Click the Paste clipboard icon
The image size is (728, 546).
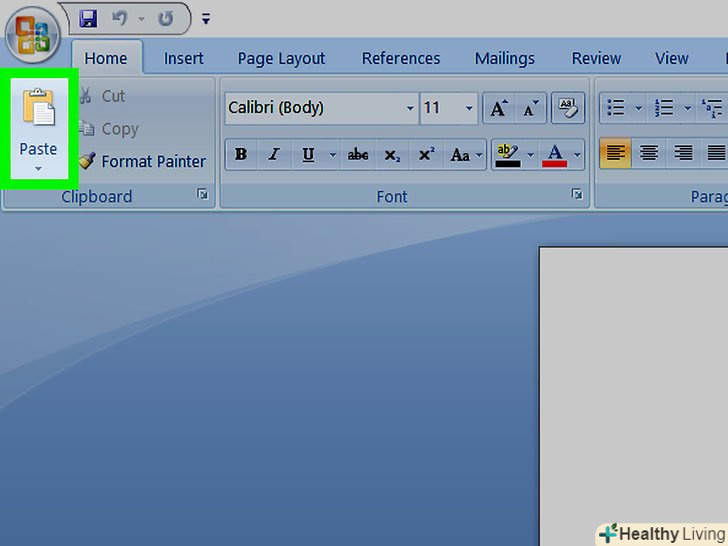tap(39, 108)
